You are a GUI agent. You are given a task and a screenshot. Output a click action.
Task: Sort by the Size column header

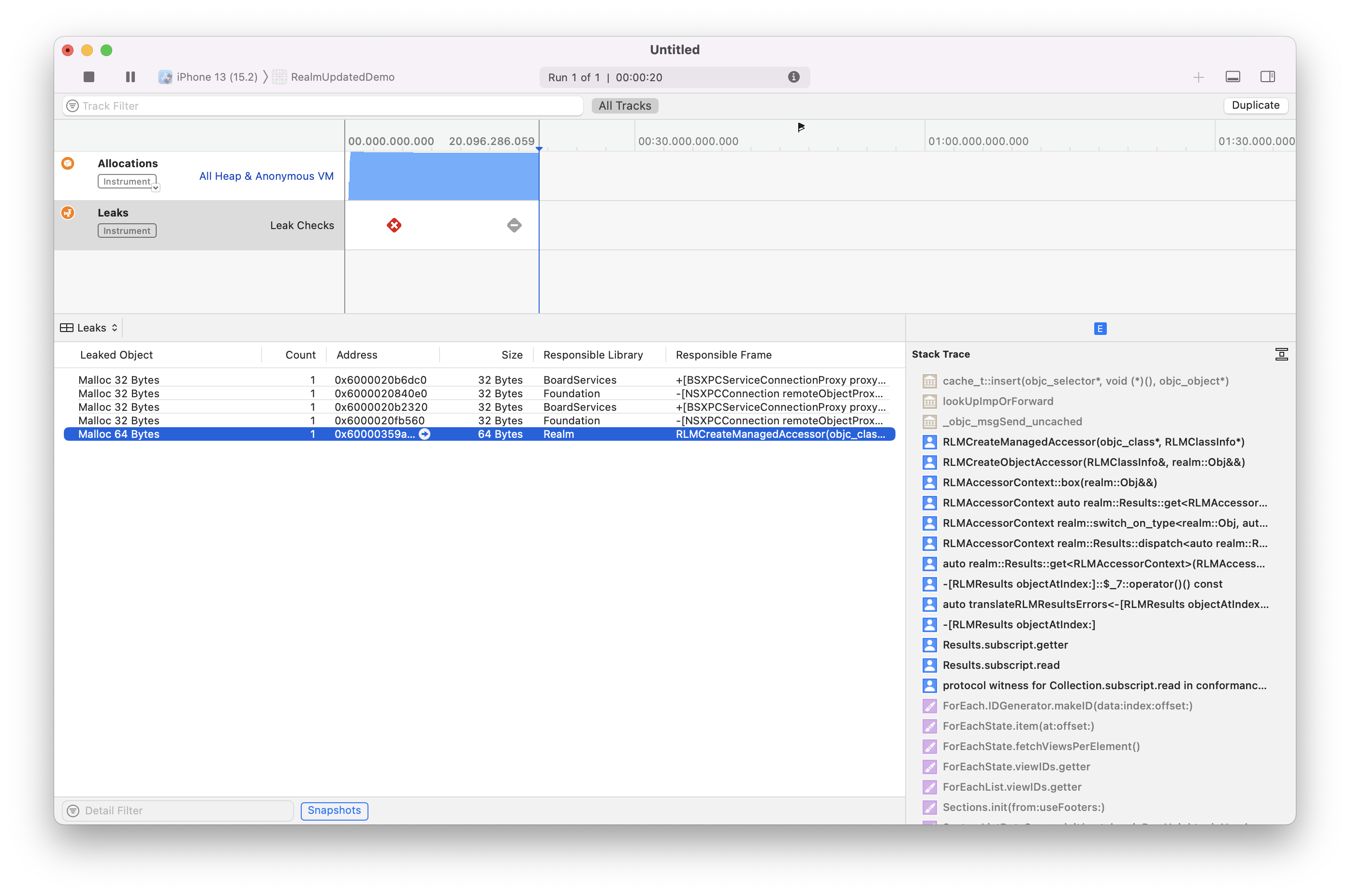click(512, 355)
